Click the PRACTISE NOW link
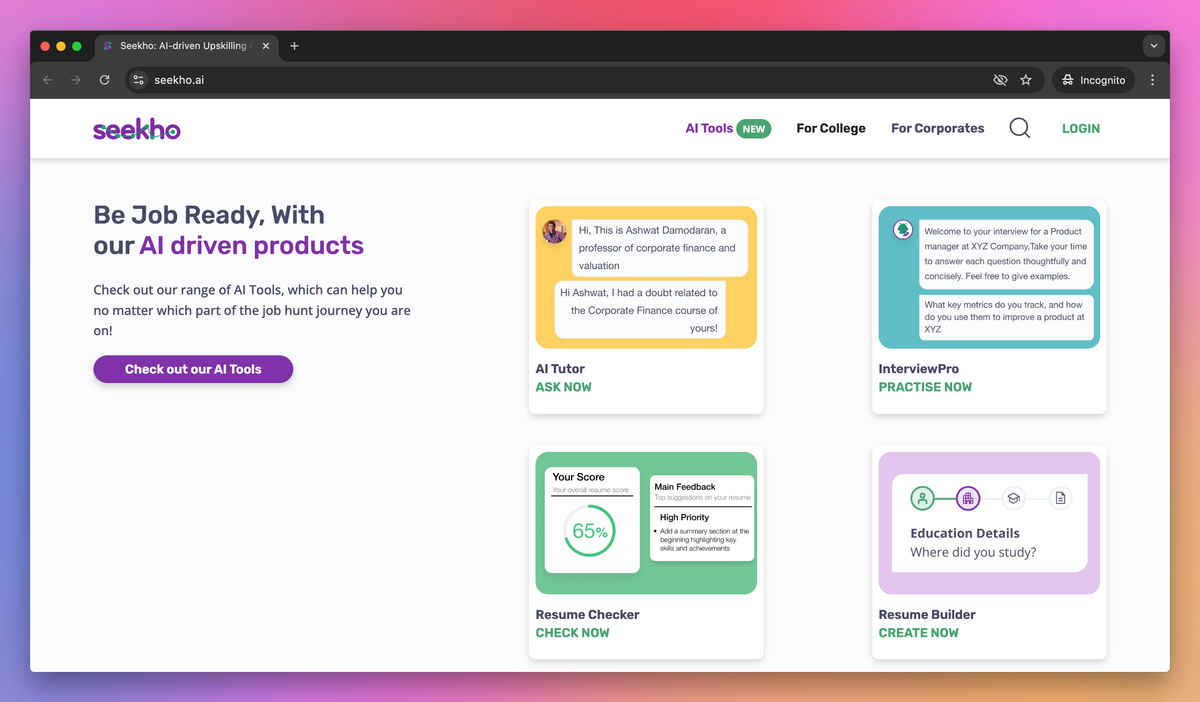This screenshot has height=702, width=1200. pyautogui.click(x=925, y=387)
